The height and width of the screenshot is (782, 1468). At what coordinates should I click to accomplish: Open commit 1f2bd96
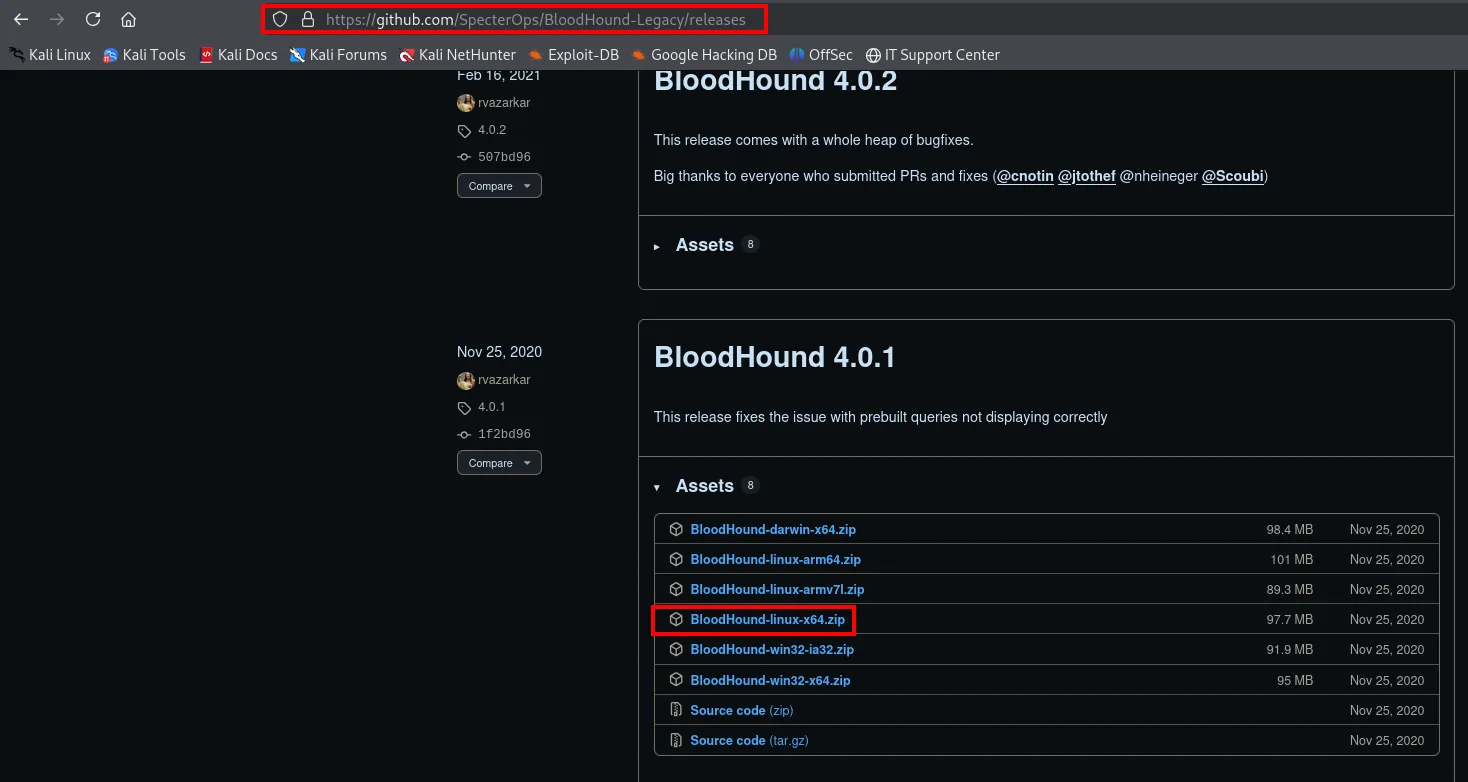[504, 434]
